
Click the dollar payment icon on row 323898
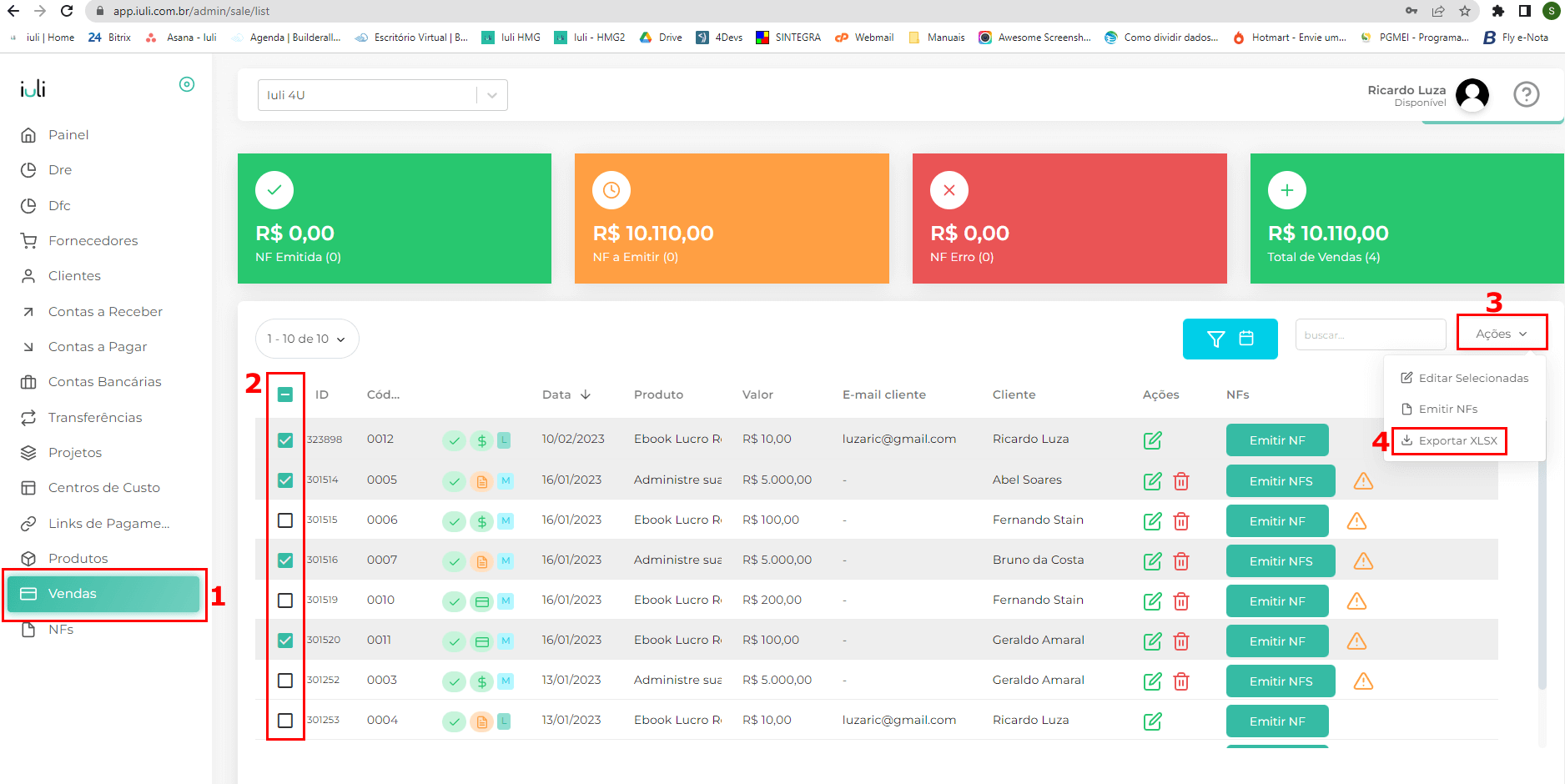pyautogui.click(x=481, y=440)
